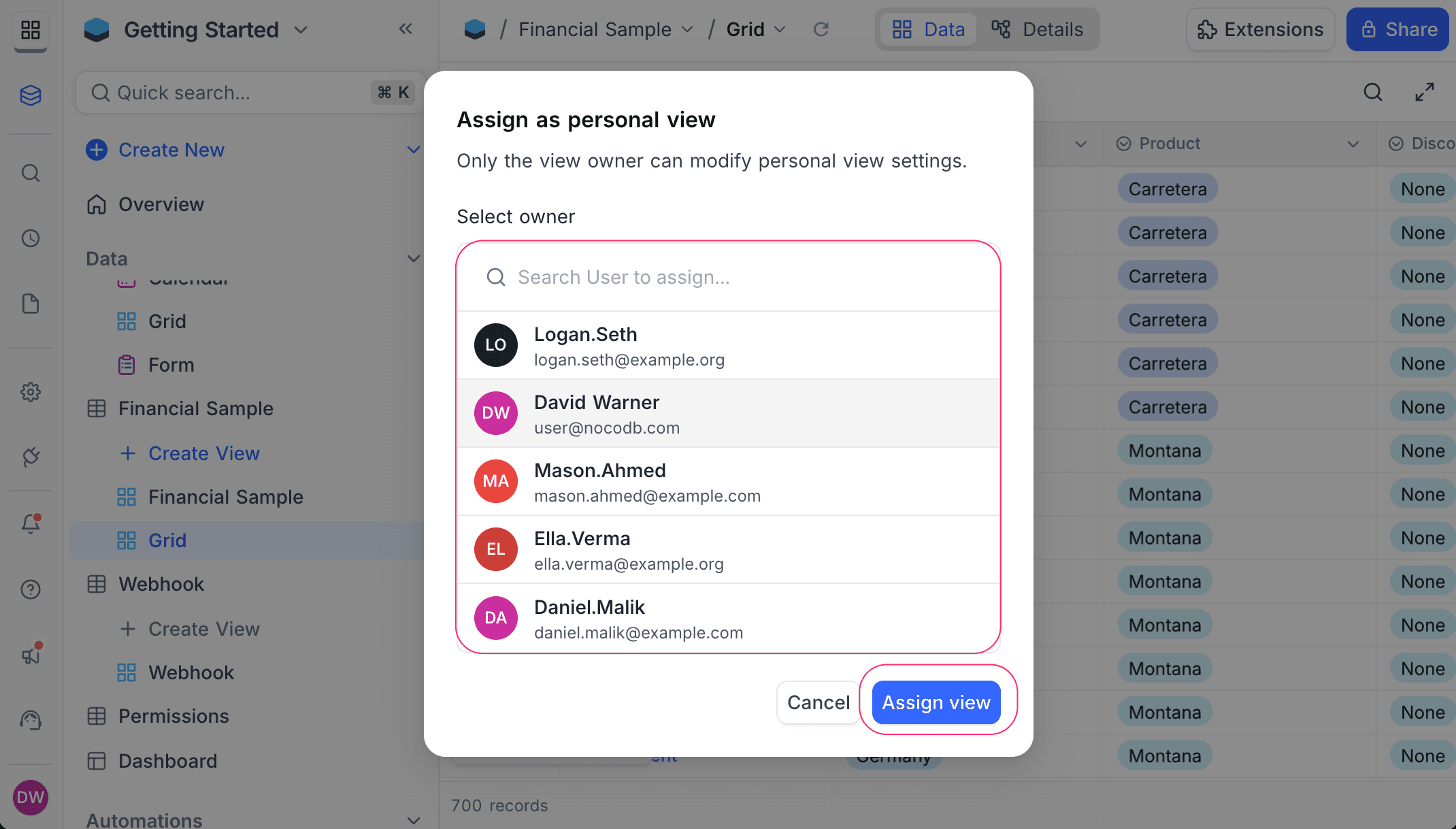Cancel the personal view assignment
The height and width of the screenshot is (829, 1456).
pos(818,702)
